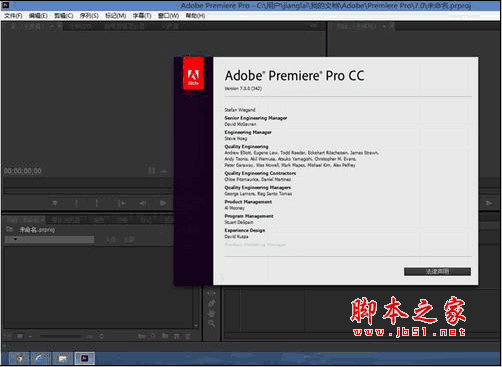Select the Zoom magnifier tool
The image size is (502, 367).
211,323
